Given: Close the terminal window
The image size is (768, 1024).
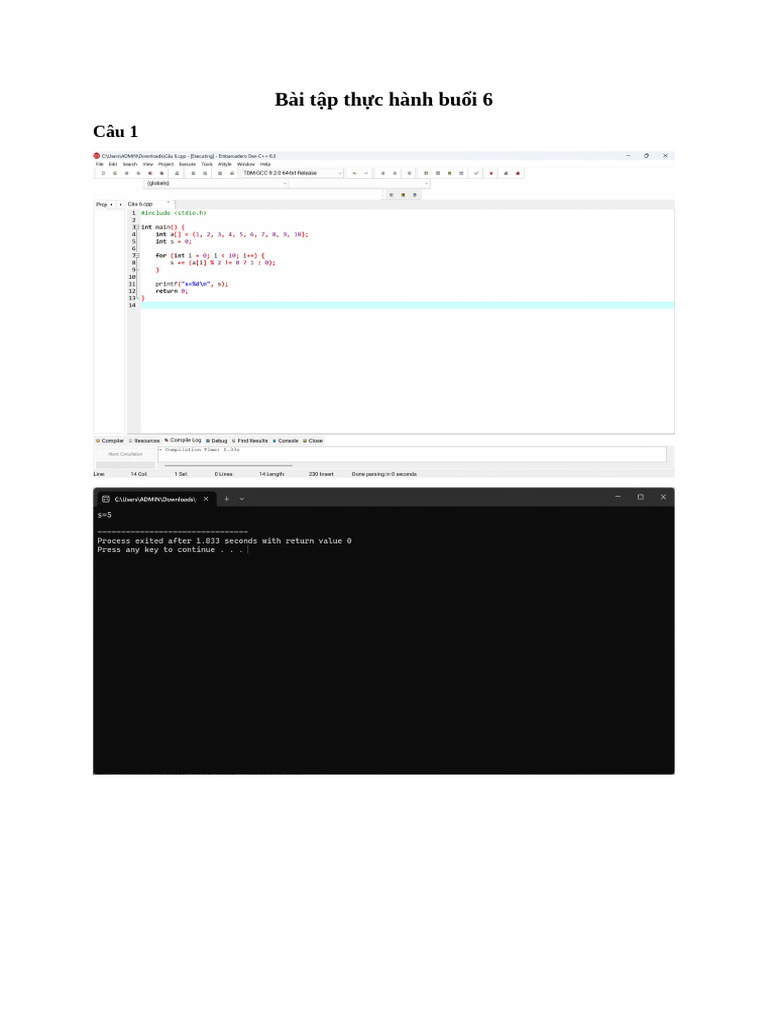Looking at the screenshot, I should [x=664, y=497].
